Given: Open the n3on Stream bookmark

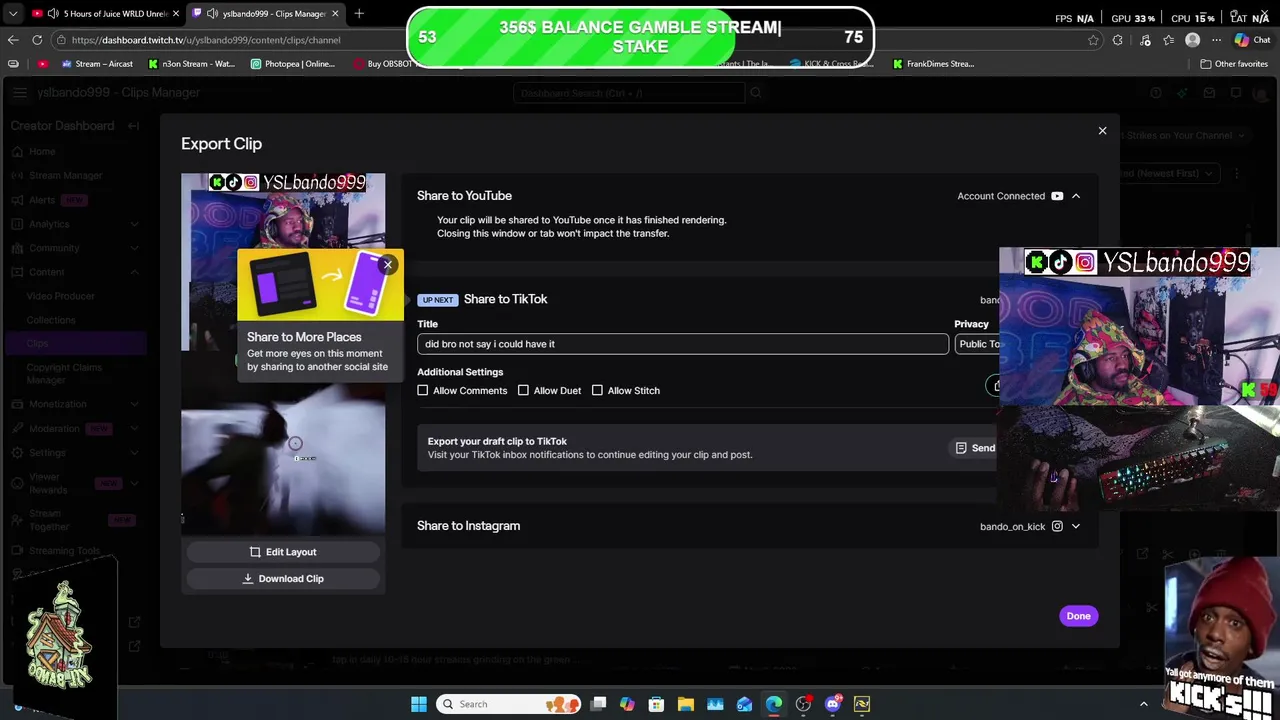Looking at the screenshot, I should point(191,64).
